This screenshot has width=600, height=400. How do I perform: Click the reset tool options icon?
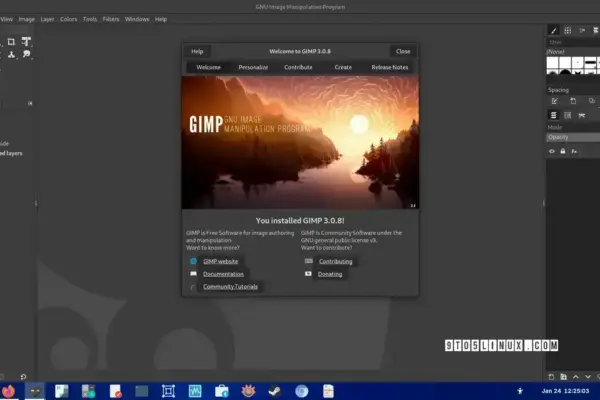(x=23, y=377)
